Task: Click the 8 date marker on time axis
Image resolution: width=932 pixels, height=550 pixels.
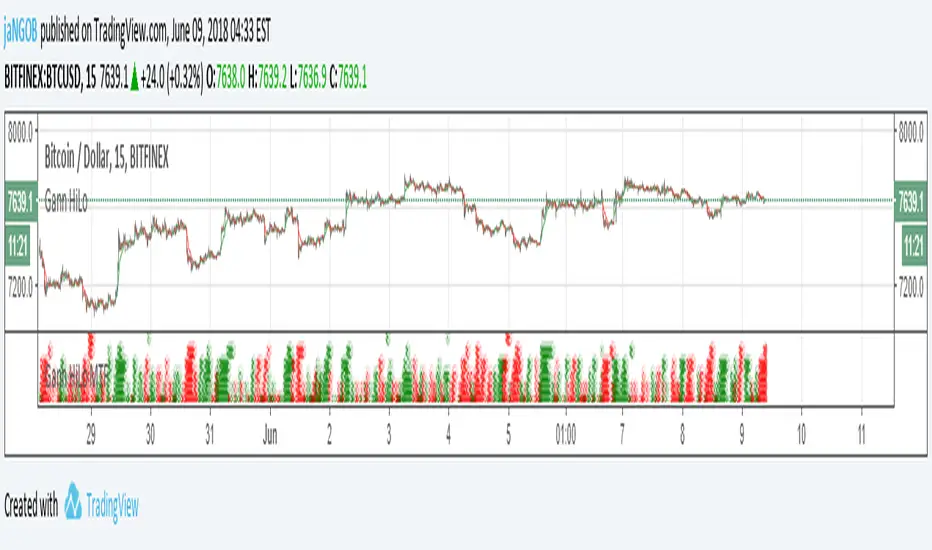Action: click(682, 435)
